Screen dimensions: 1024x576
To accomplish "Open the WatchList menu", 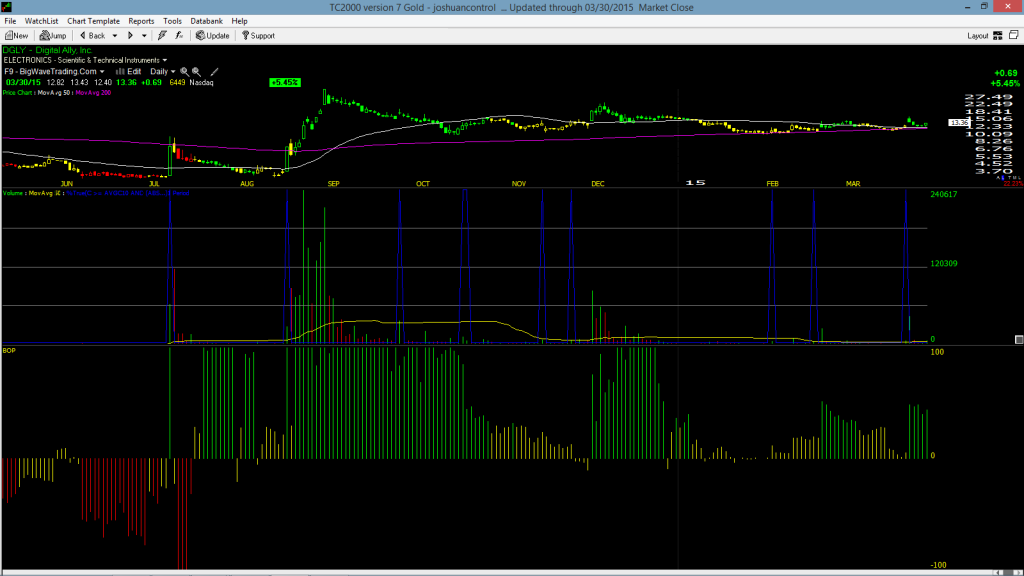I will tap(41, 21).
